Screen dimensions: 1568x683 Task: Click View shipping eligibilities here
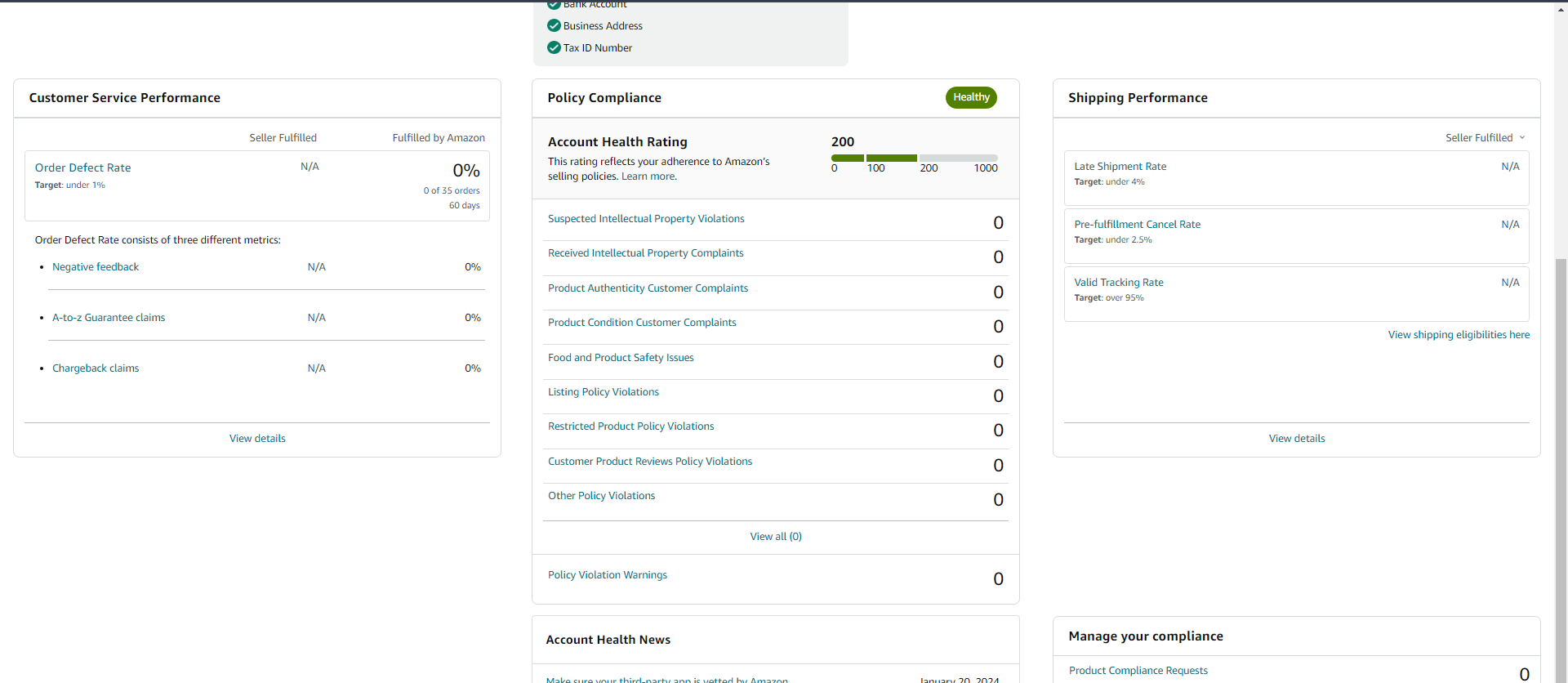coord(1459,335)
